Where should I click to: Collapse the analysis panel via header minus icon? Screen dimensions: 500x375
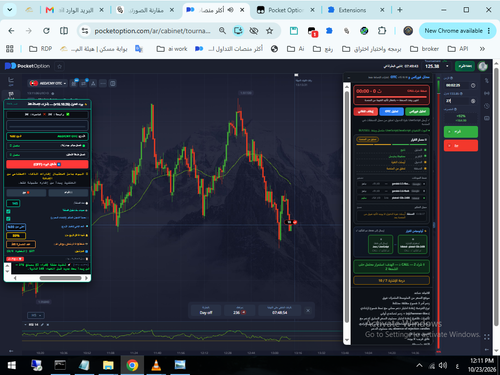coord(349,78)
